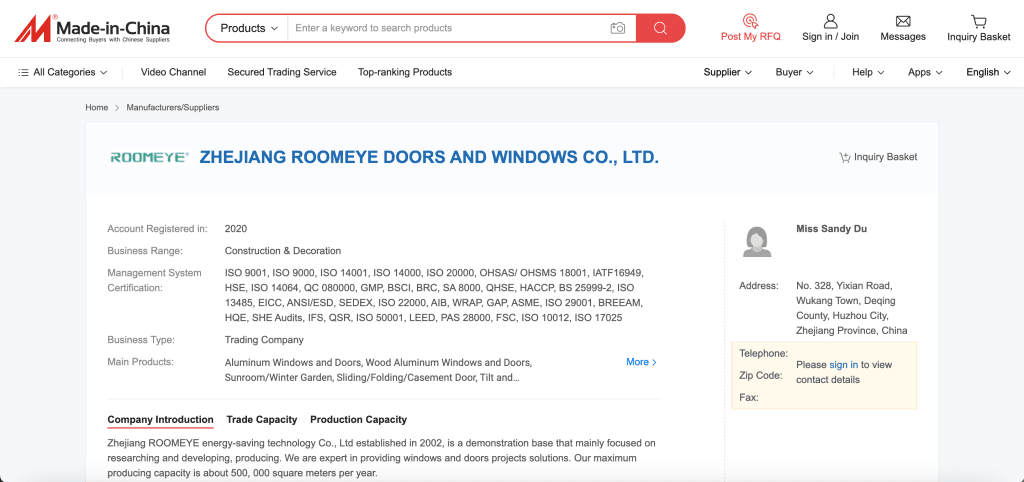Click the Construction & Decoration business range
The image size is (1024, 482).
coord(283,251)
